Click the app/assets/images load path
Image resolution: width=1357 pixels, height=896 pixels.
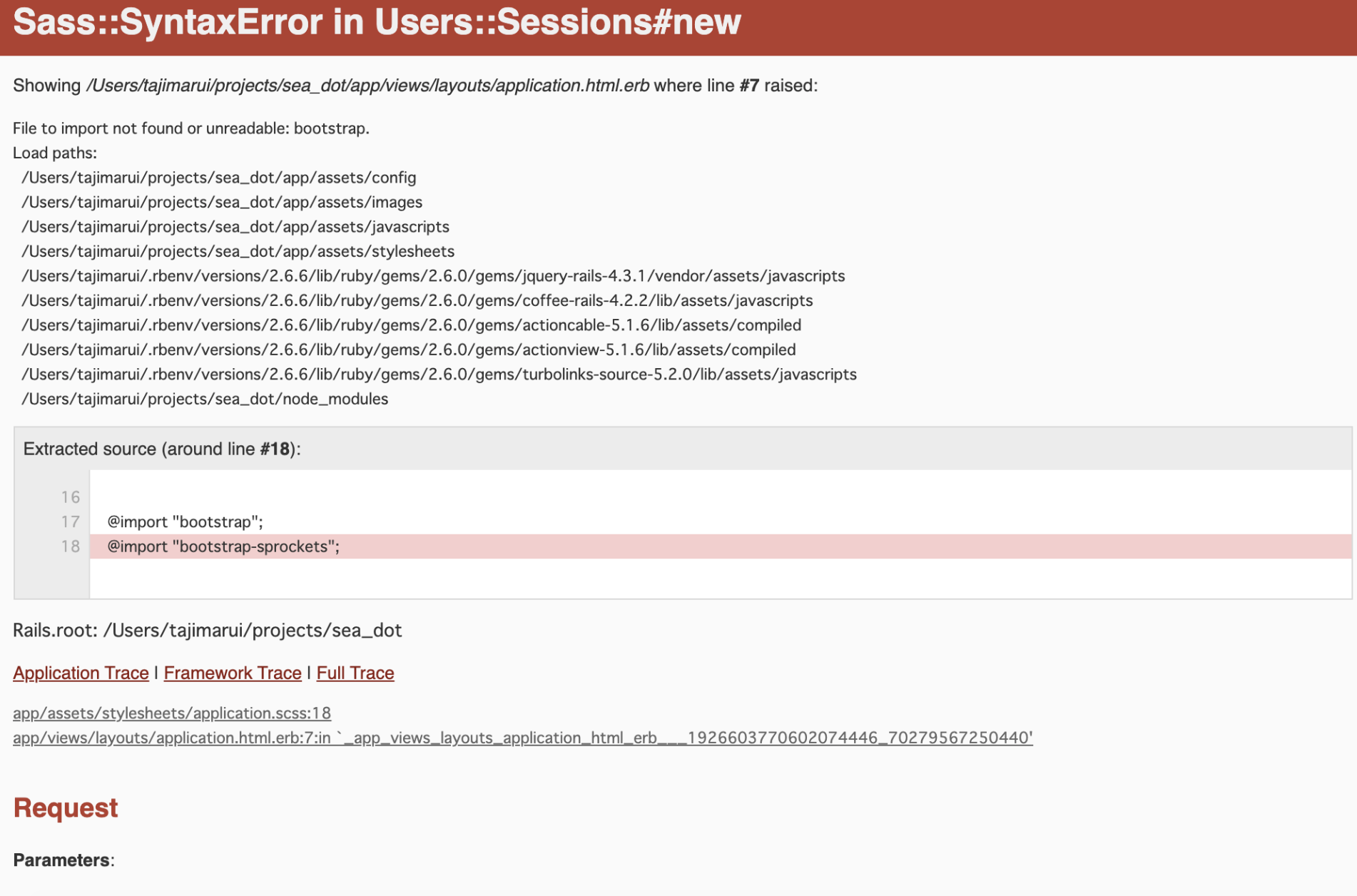(222, 202)
